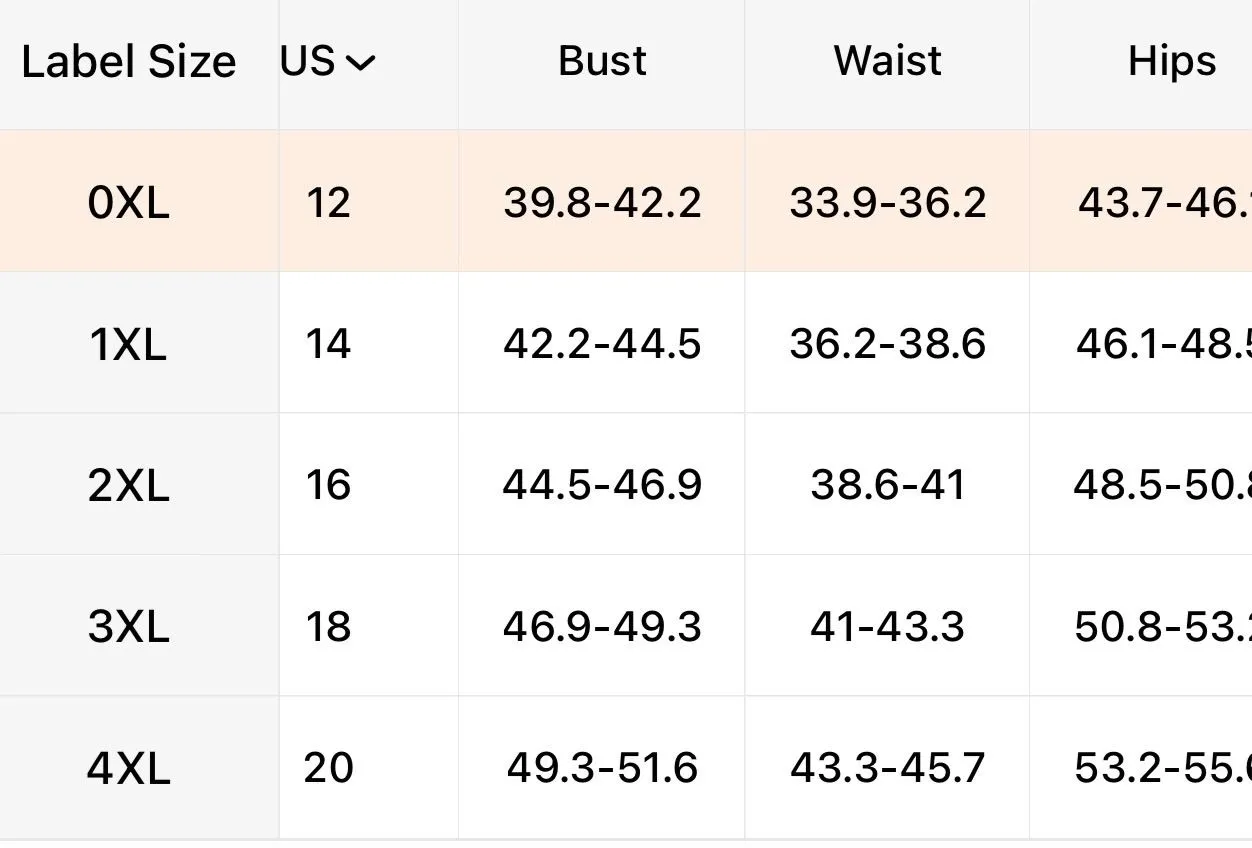Click bust measurement 39.8-42.2

602,203
